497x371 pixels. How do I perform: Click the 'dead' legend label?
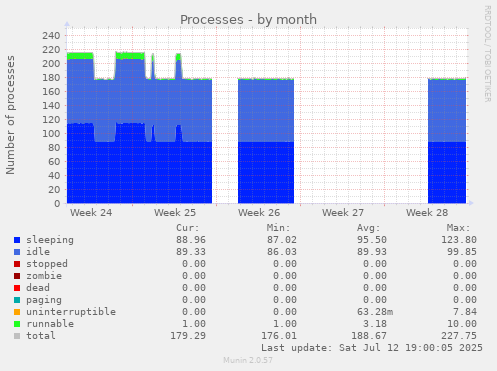pyautogui.click(x=38, y=288)
